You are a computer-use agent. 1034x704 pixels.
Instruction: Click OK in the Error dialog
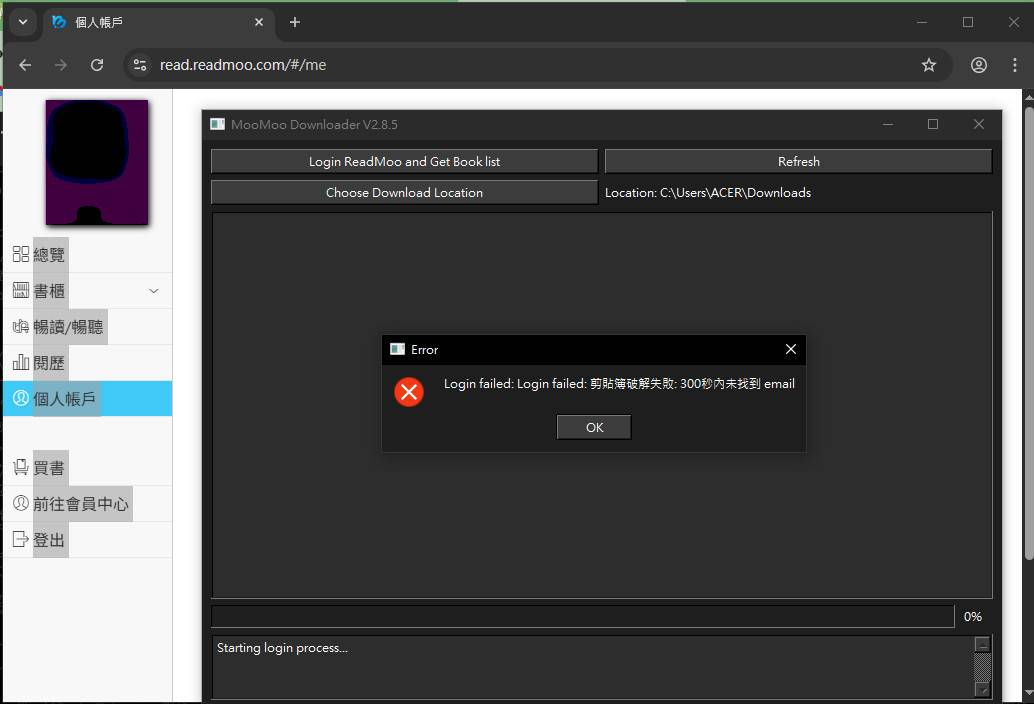594,427
